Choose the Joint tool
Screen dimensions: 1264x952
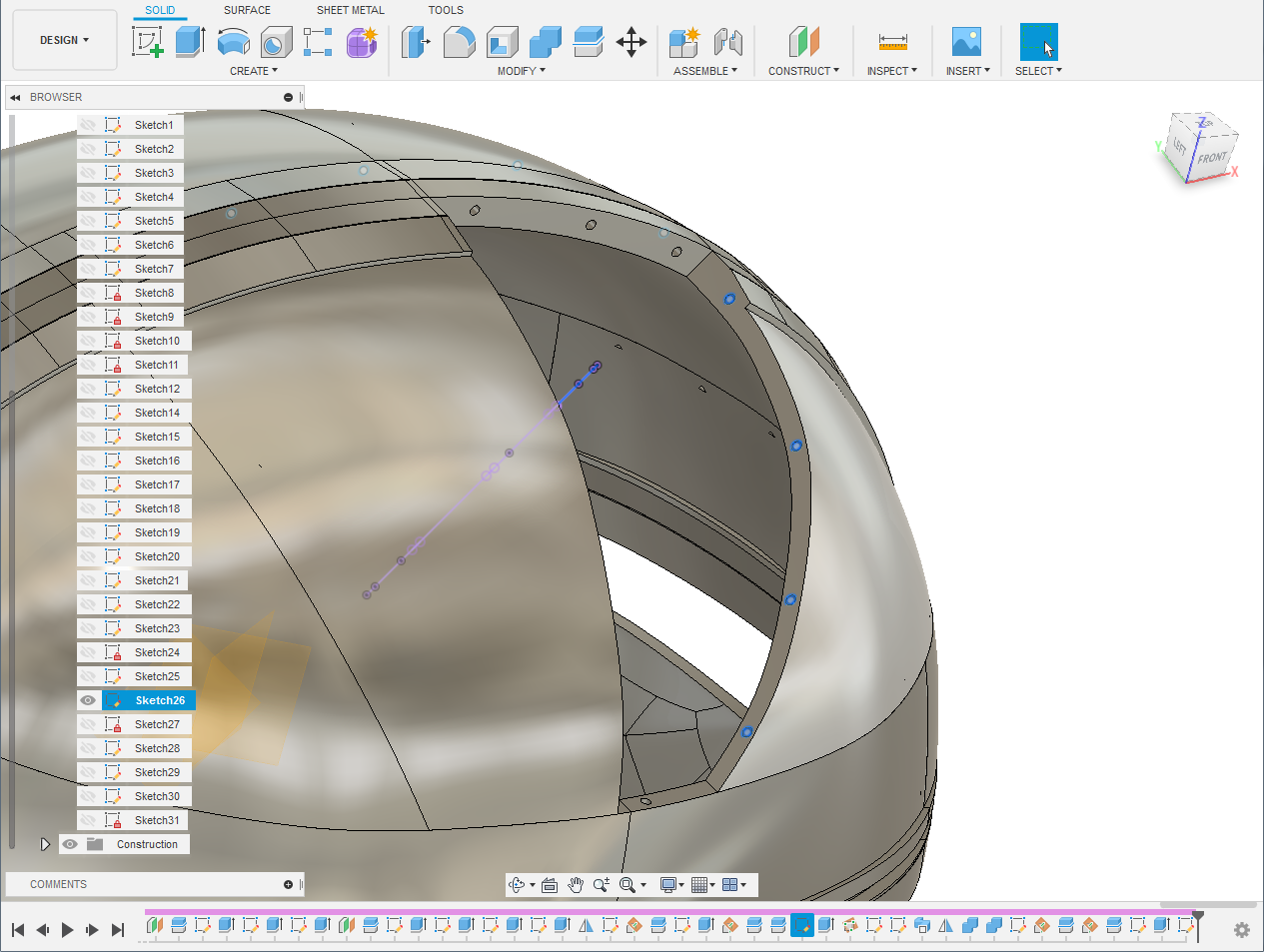(x=728, y=42)
